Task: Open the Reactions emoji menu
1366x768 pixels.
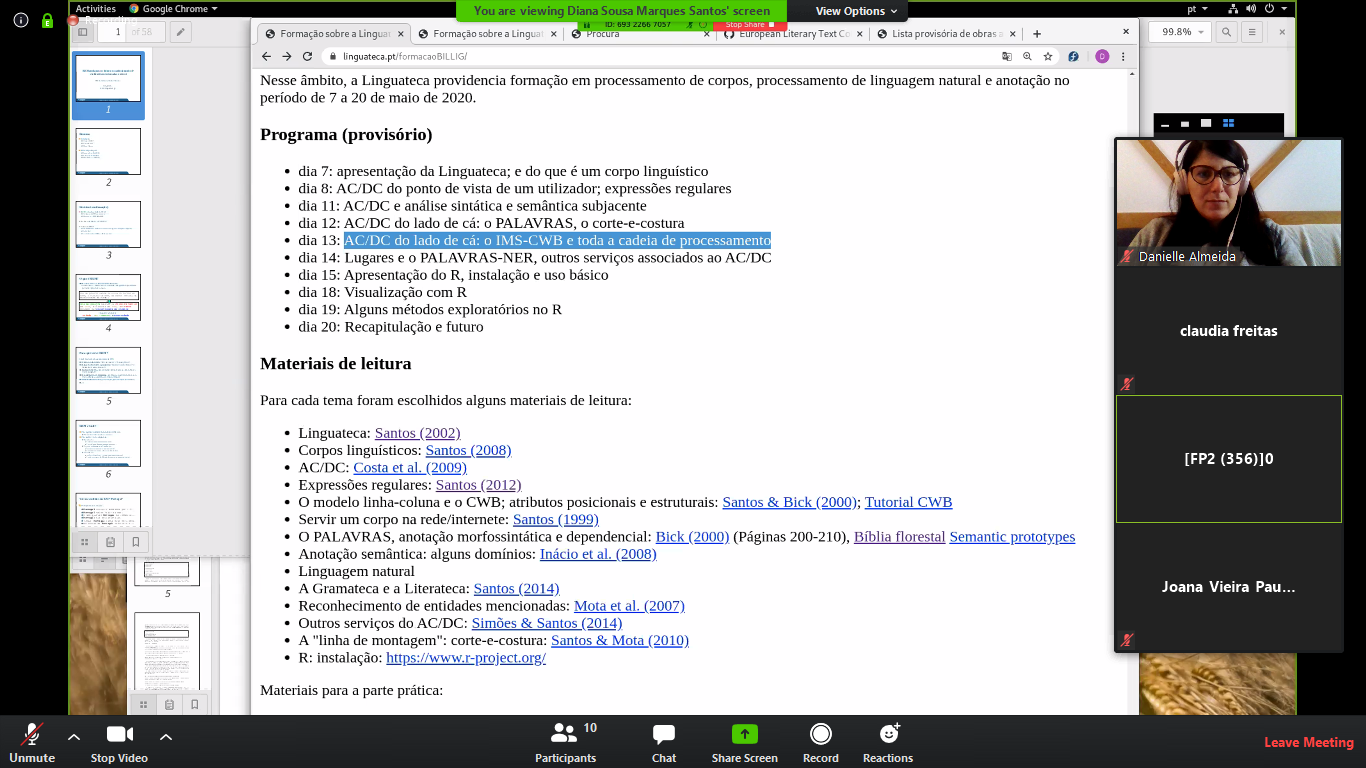Action: [x=888, y=741]
